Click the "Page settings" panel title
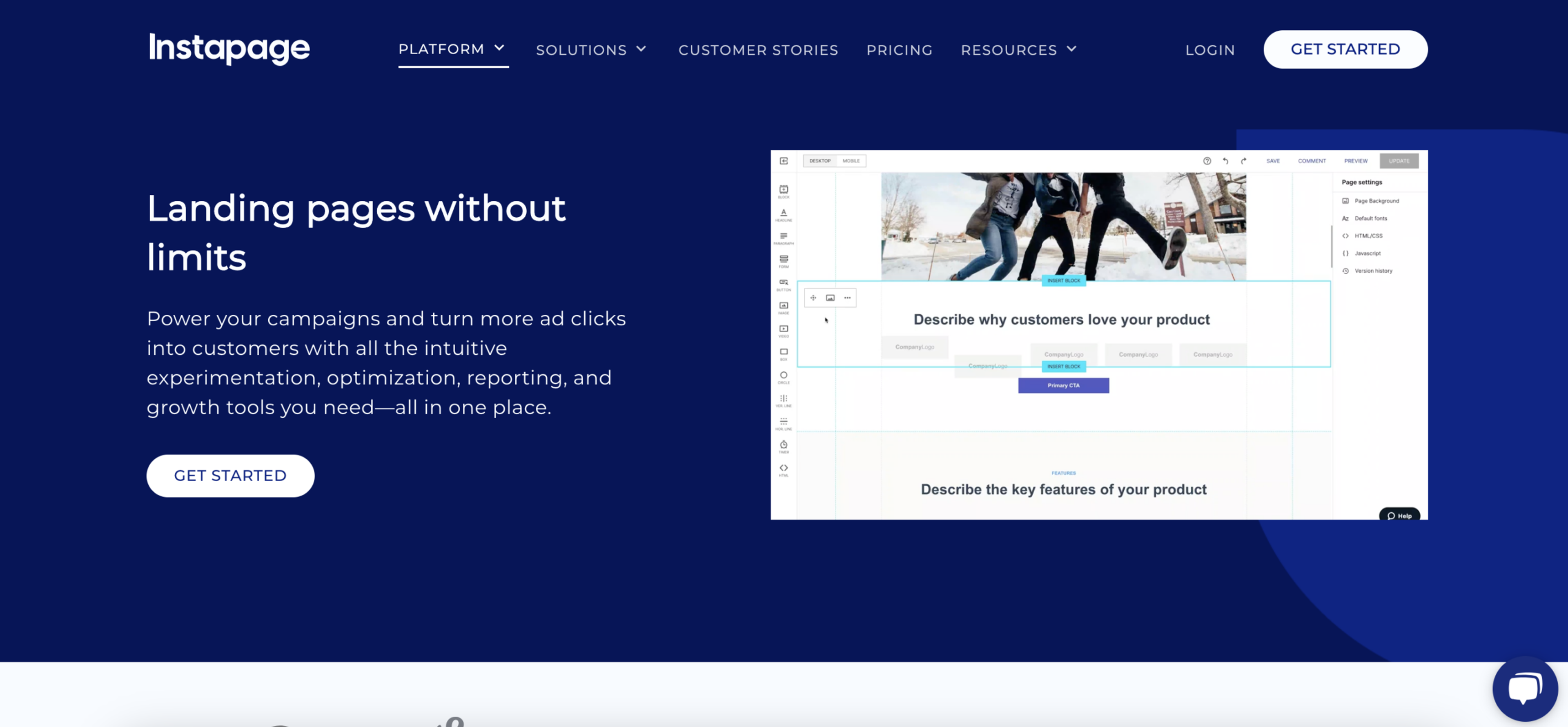Viewport: 1568px width, 727px height. click(1362, 182)
